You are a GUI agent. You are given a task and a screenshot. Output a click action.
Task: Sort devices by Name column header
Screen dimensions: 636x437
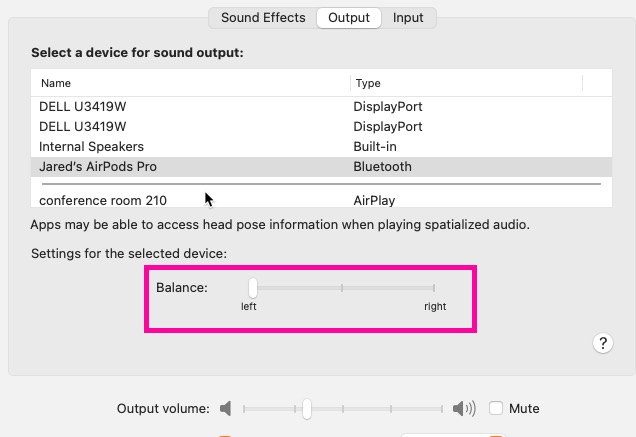coord(56,83)
